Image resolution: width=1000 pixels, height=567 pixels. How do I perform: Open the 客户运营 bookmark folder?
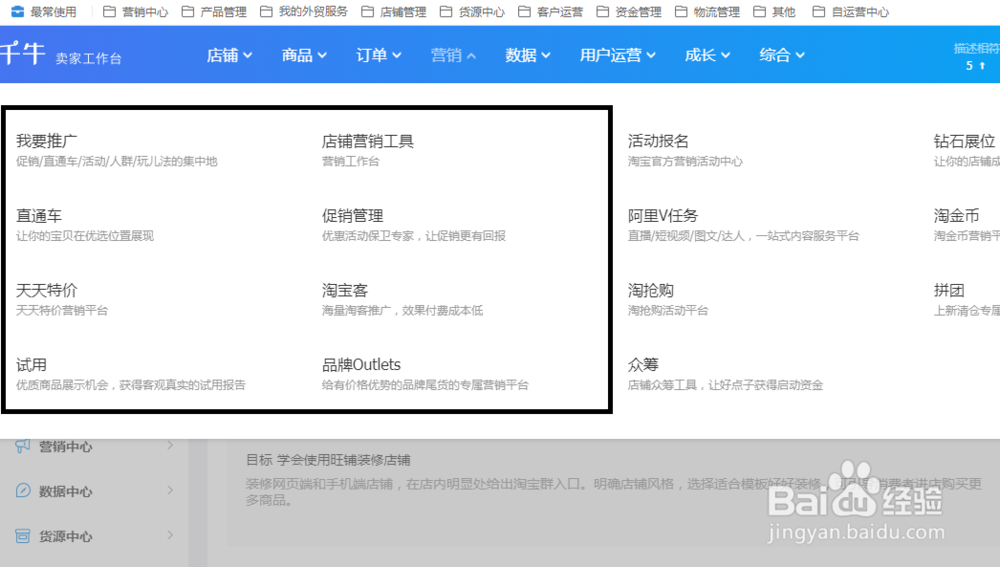coord(550,11)
